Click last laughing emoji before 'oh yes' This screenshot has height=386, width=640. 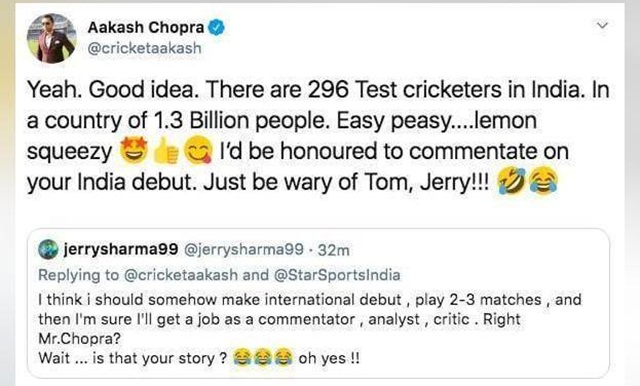283,358
